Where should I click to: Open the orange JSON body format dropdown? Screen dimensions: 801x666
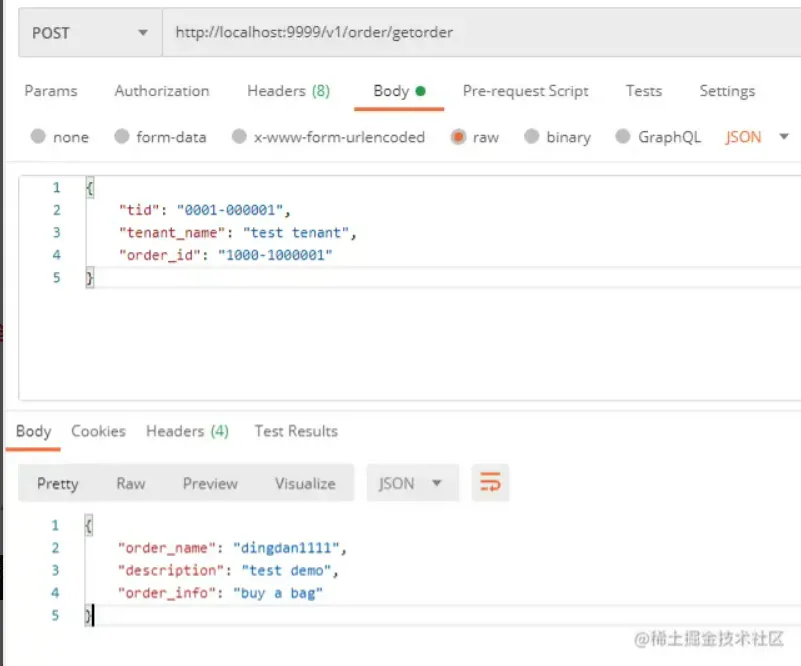757,137
